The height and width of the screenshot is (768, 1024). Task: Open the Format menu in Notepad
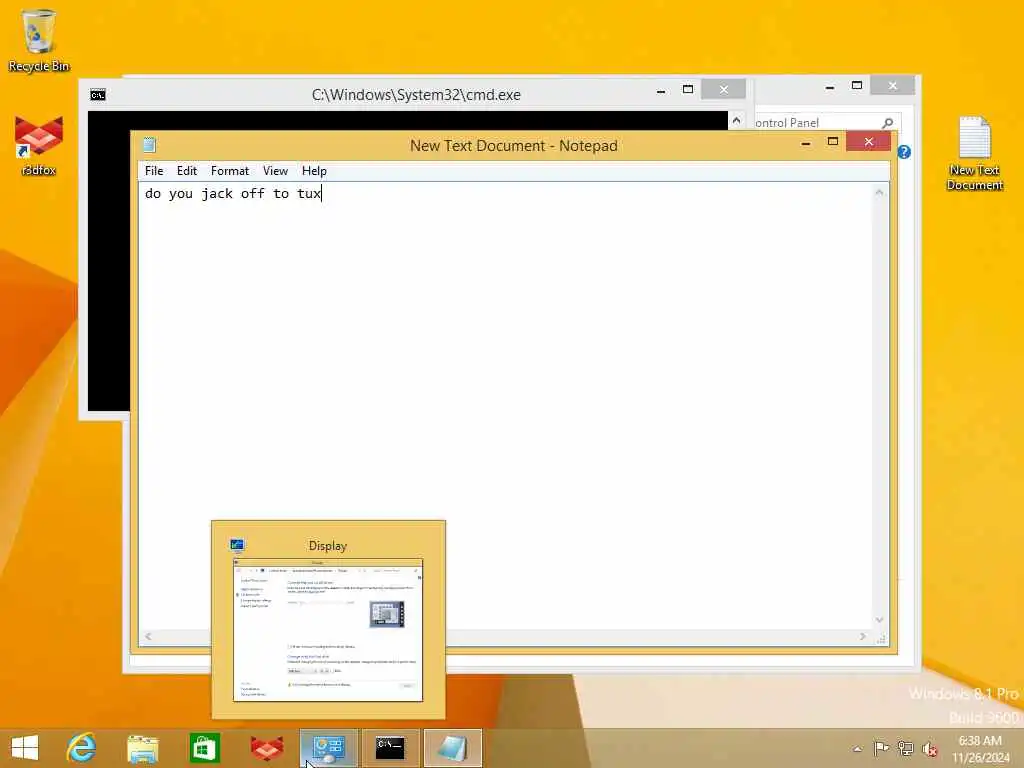coord(230,170)
